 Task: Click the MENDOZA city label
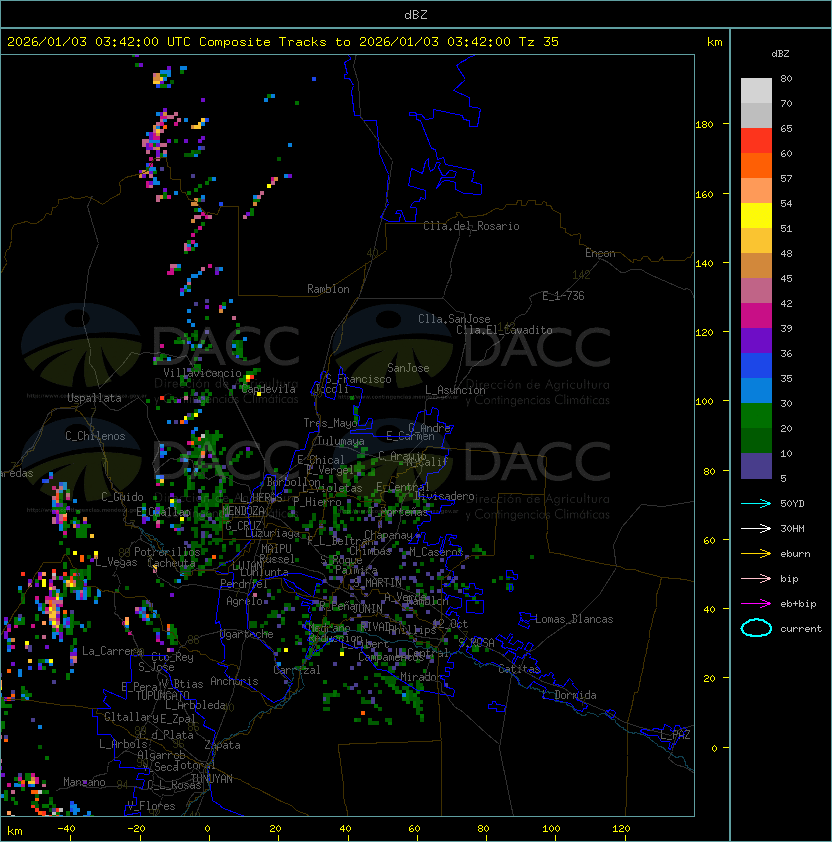coord(243,511)
